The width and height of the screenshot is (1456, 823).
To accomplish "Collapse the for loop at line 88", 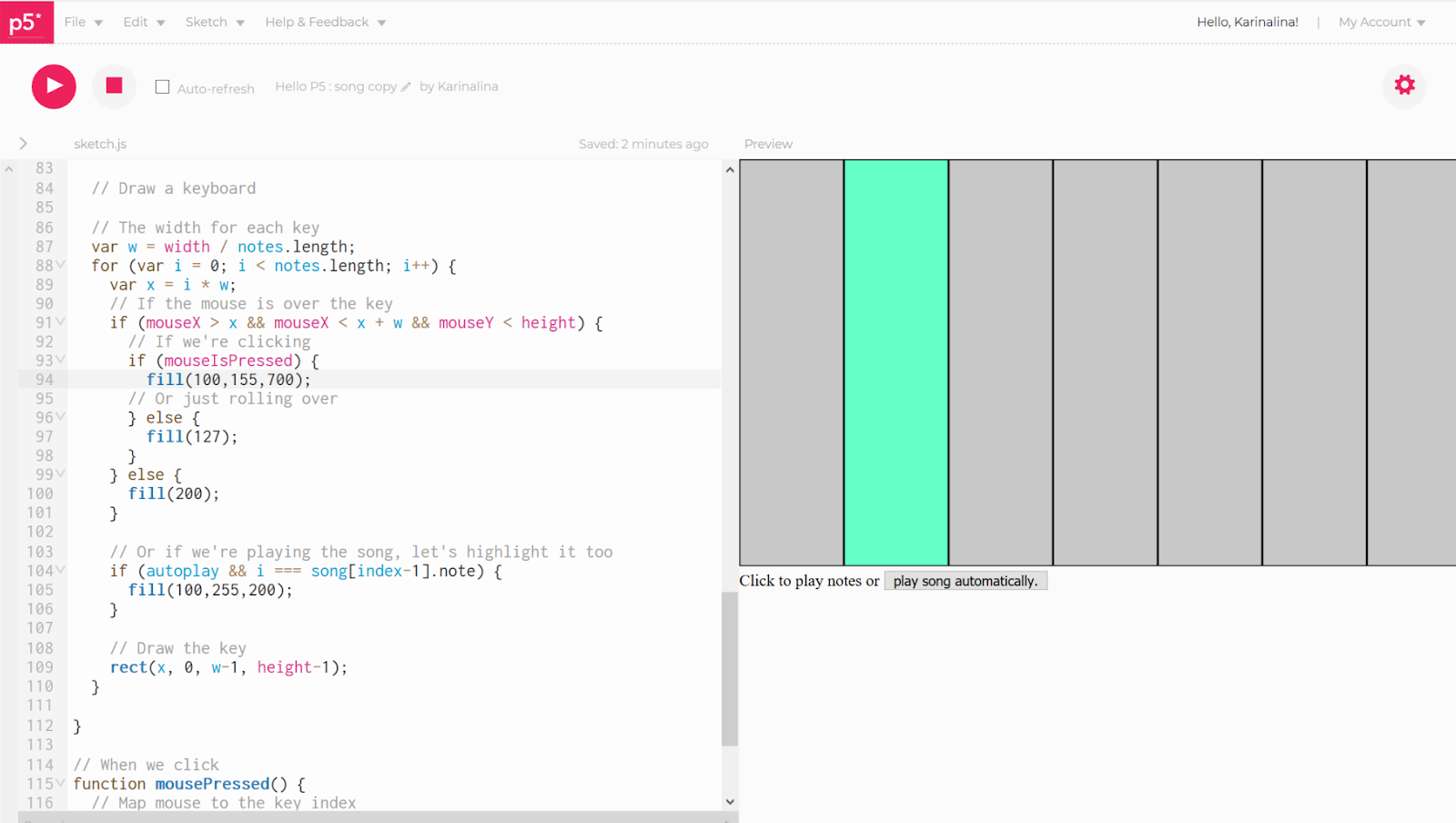I will coord(59,265).
